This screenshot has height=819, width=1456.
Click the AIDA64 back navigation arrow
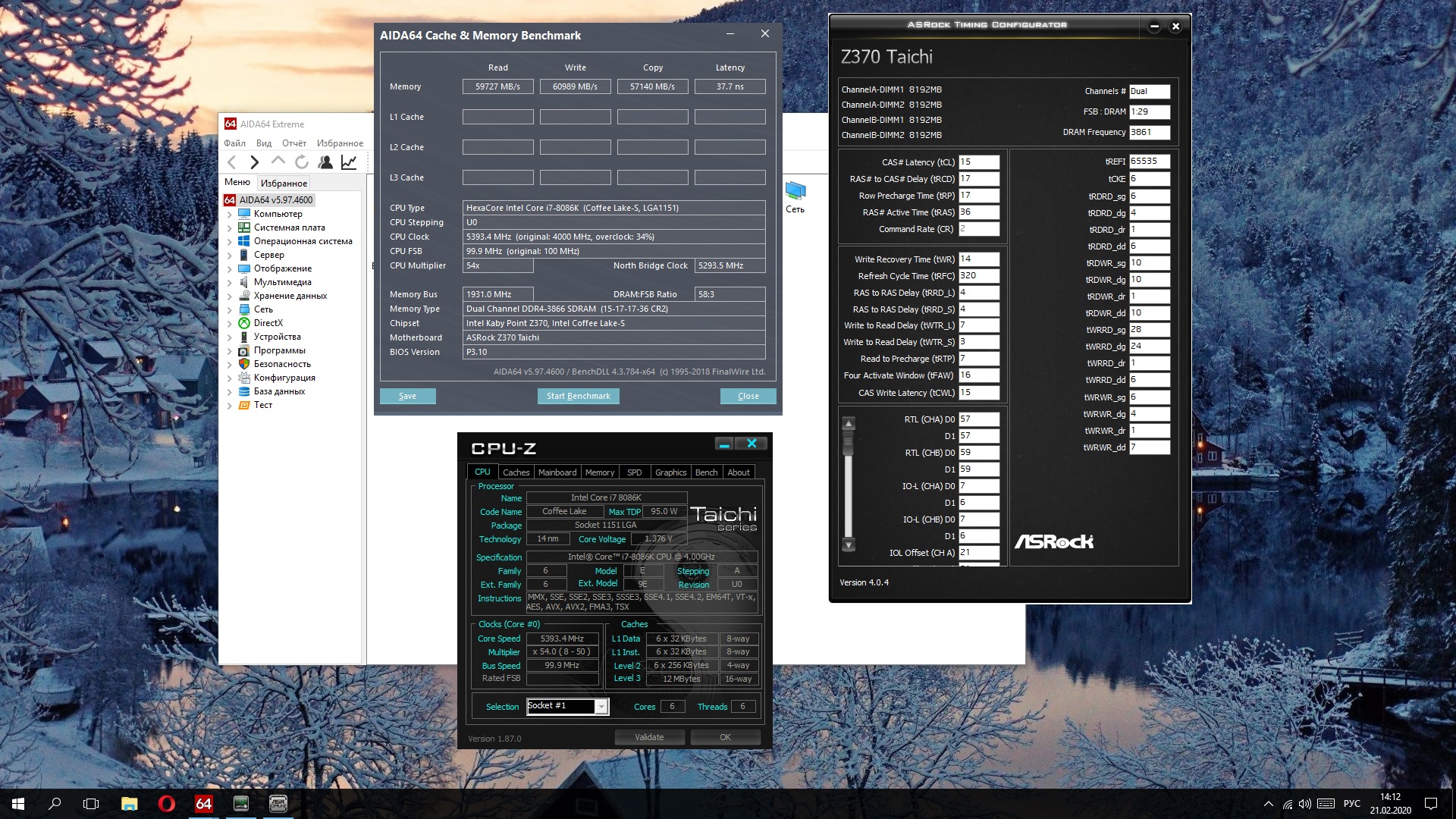click(x=232, y=162)
